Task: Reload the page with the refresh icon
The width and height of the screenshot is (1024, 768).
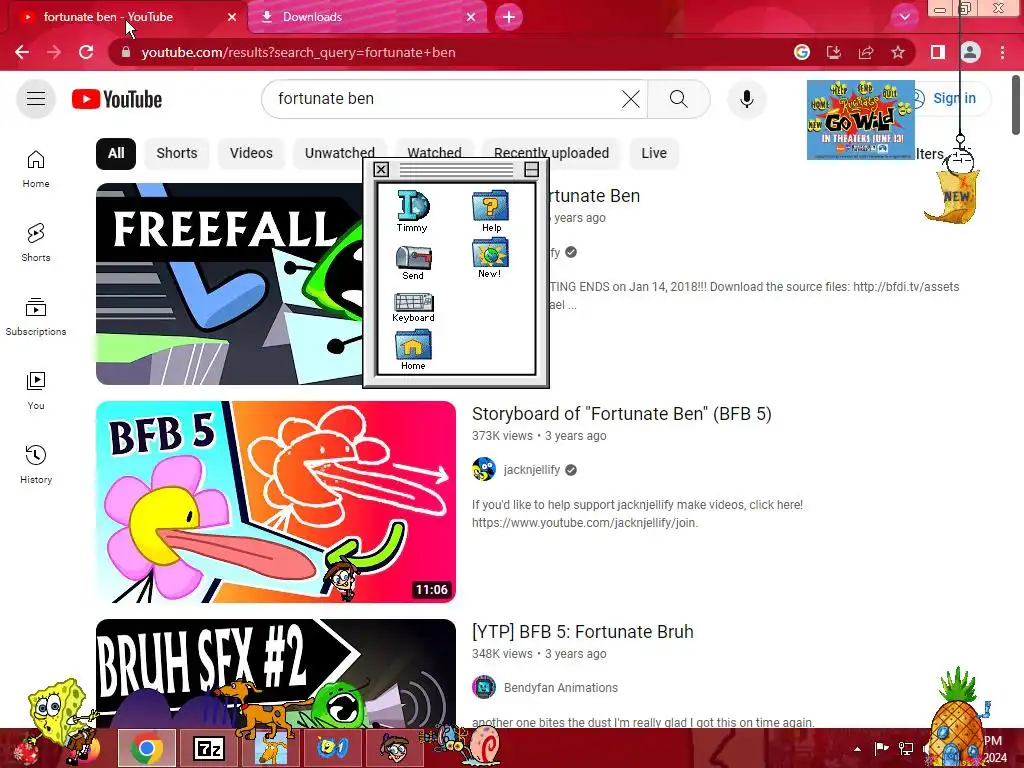Action: click(x=86, y=52)
